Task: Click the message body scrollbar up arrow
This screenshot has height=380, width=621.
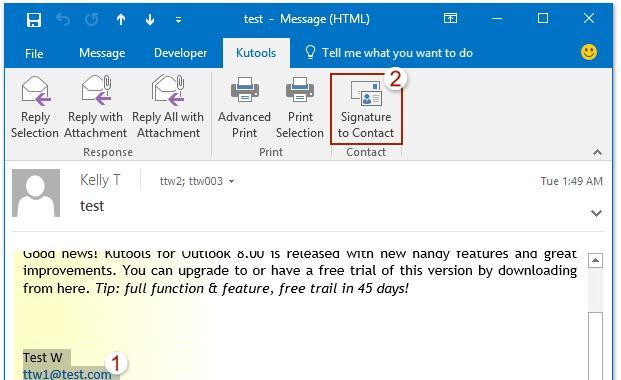Action: coord(595,261)
